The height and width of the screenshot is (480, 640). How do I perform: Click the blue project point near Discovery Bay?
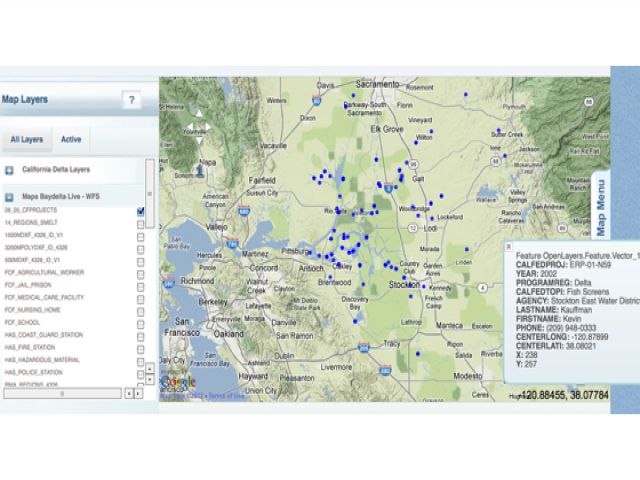tap(355, 322)
